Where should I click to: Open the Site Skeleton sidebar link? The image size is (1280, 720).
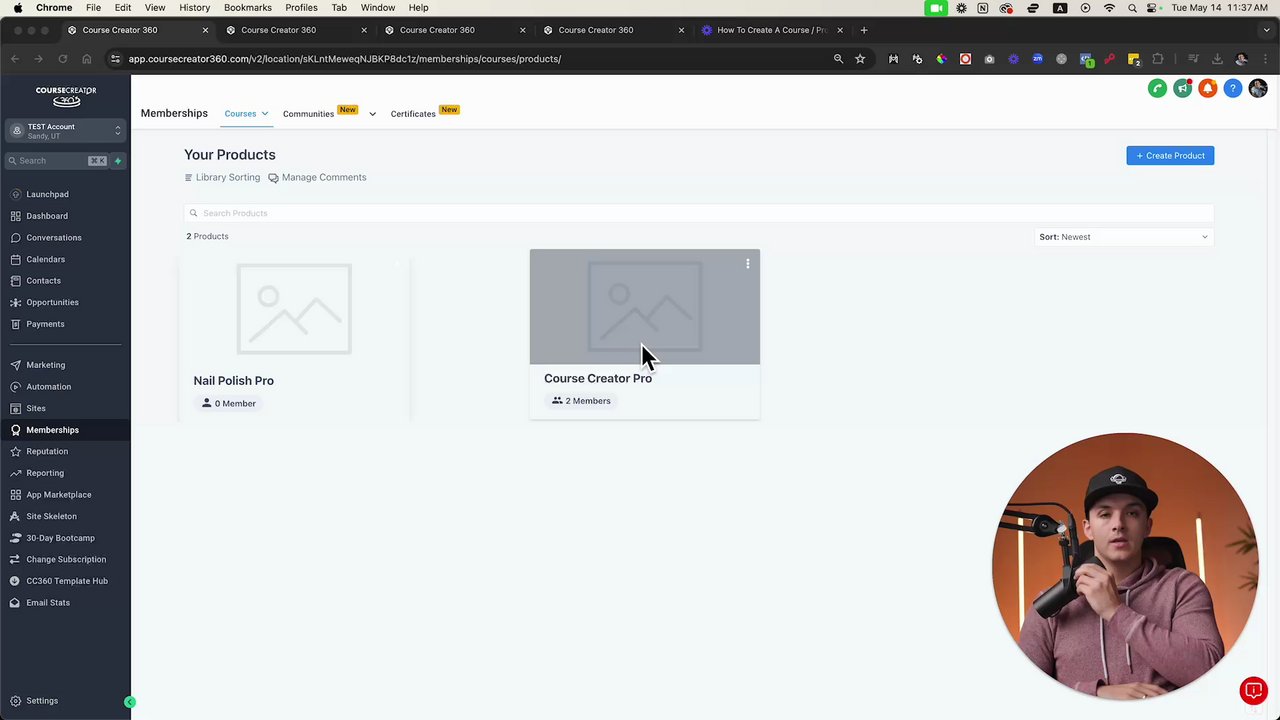tap(51, 516)
